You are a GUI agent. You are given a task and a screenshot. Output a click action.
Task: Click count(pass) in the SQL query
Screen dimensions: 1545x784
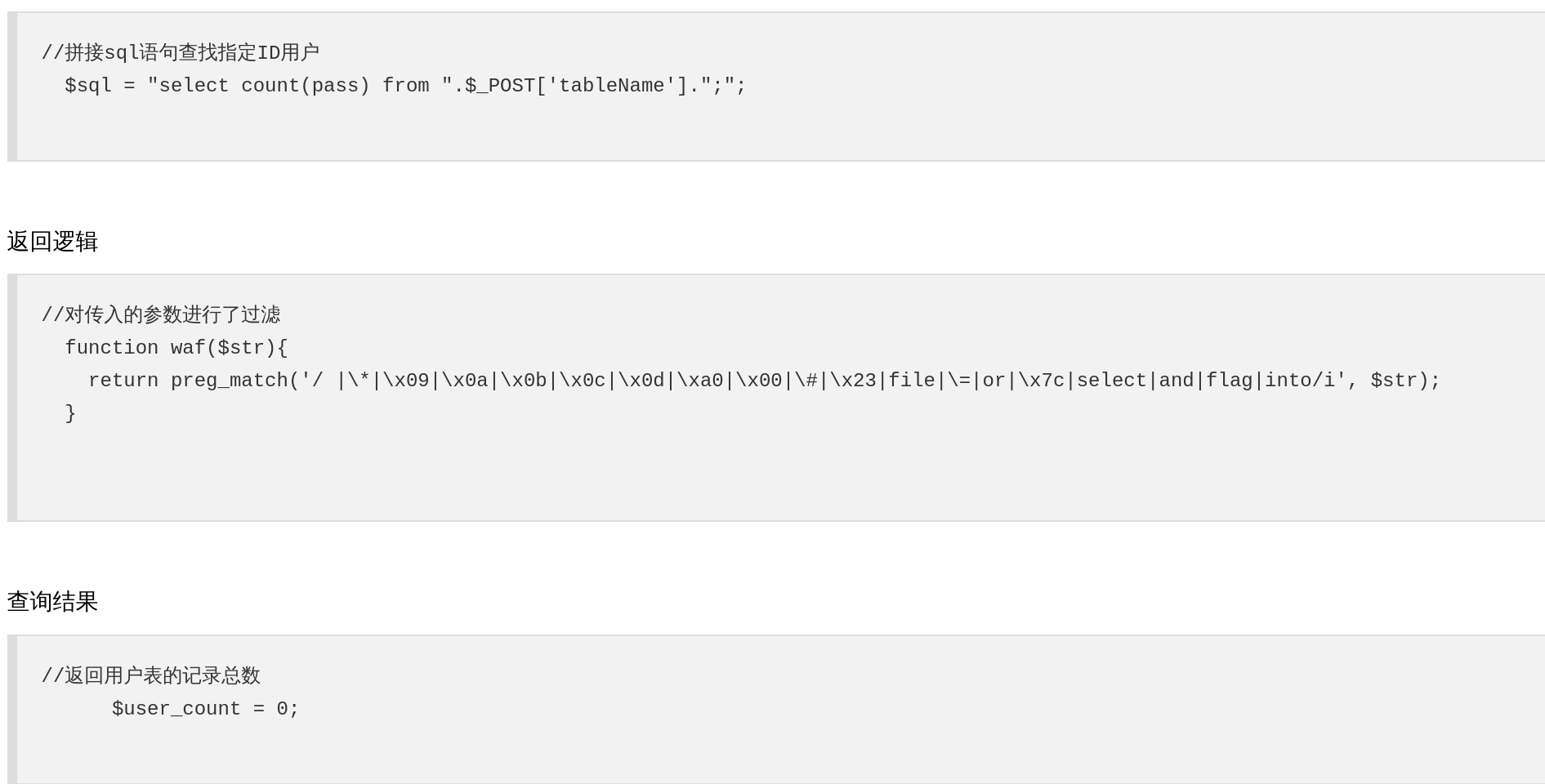click(305, 86)
